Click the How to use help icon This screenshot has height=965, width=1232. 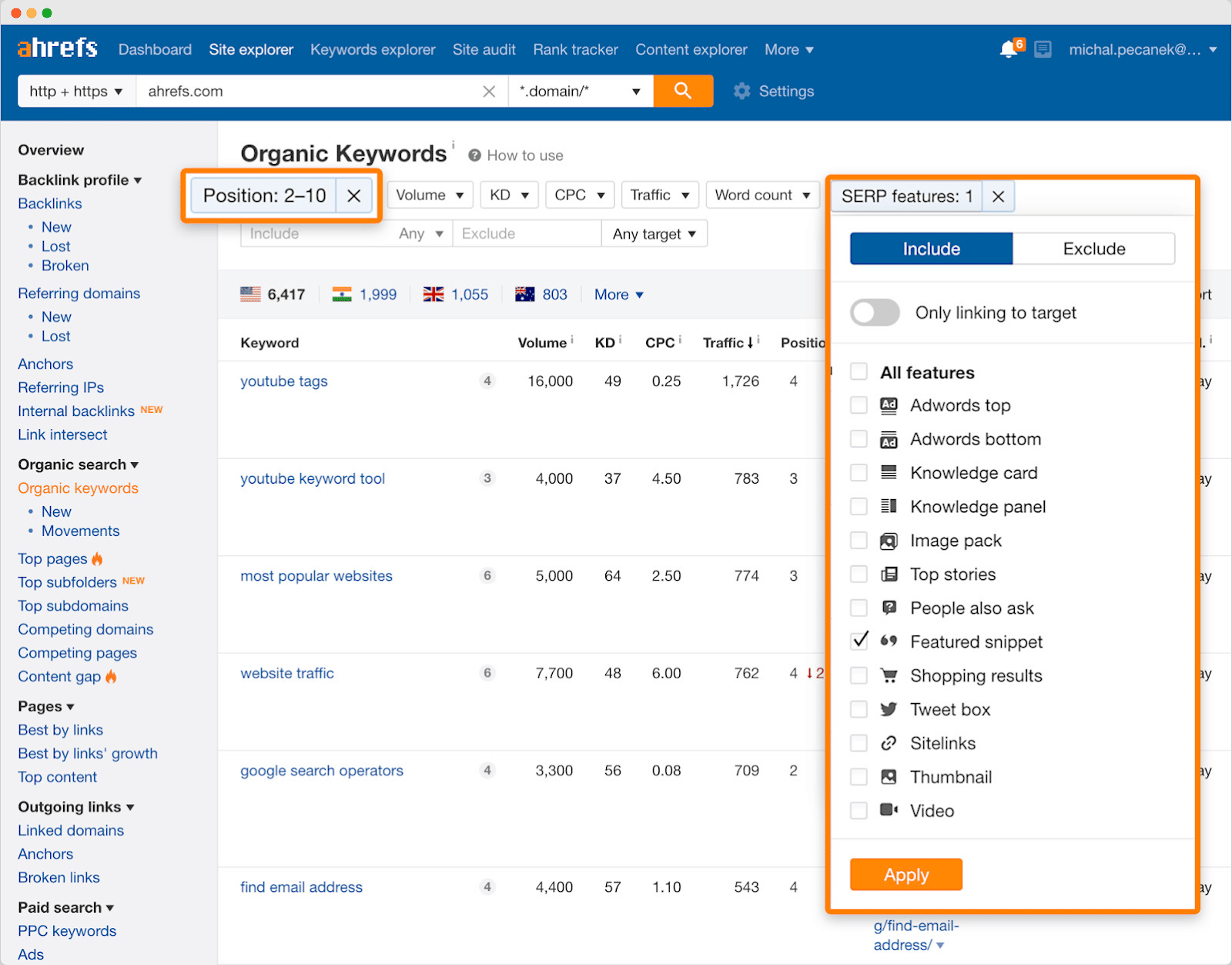point(474,155)
